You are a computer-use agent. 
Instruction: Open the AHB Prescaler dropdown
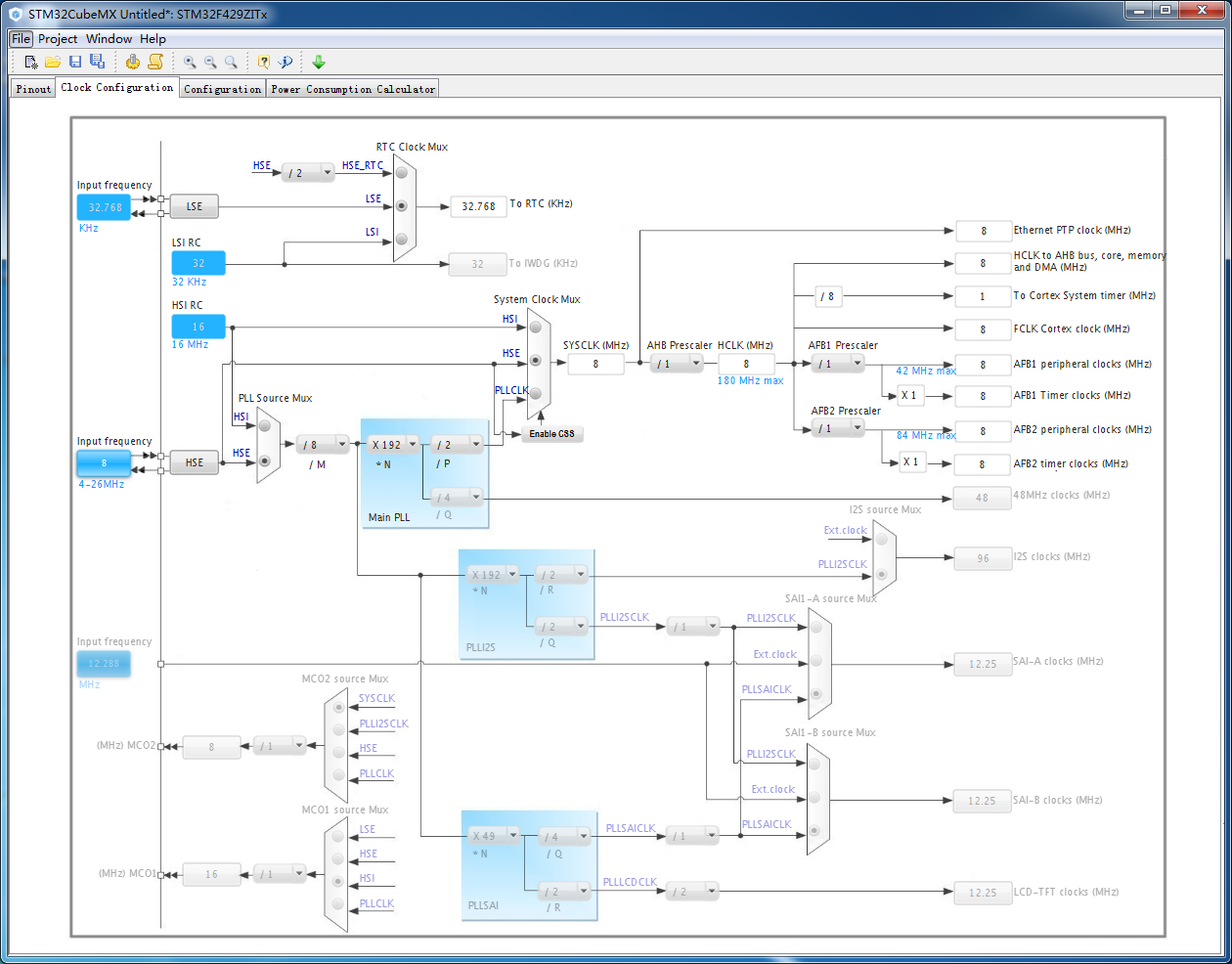pyautogui.click(x=677, y=363)
